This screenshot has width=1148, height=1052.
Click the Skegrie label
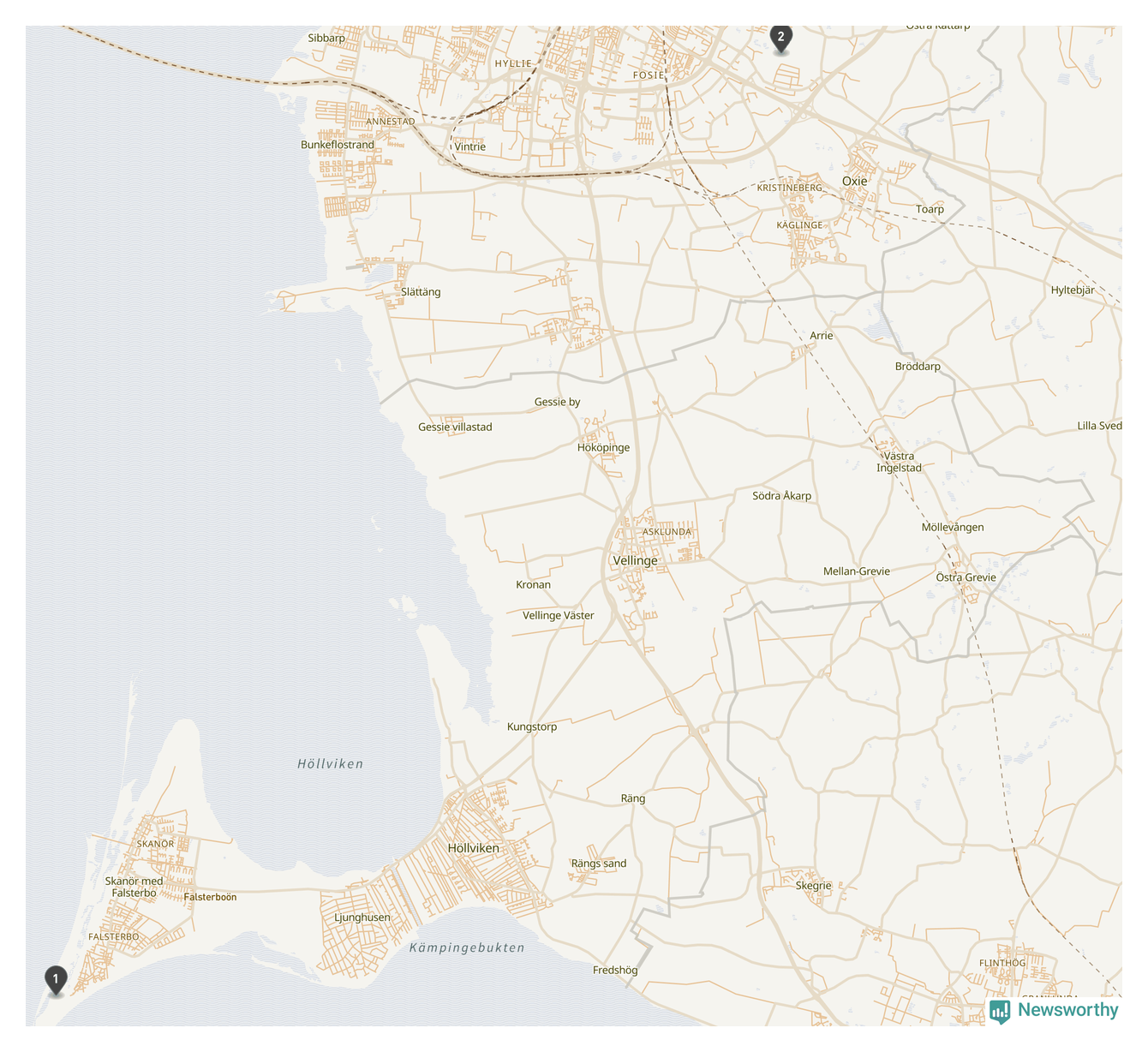813,886
